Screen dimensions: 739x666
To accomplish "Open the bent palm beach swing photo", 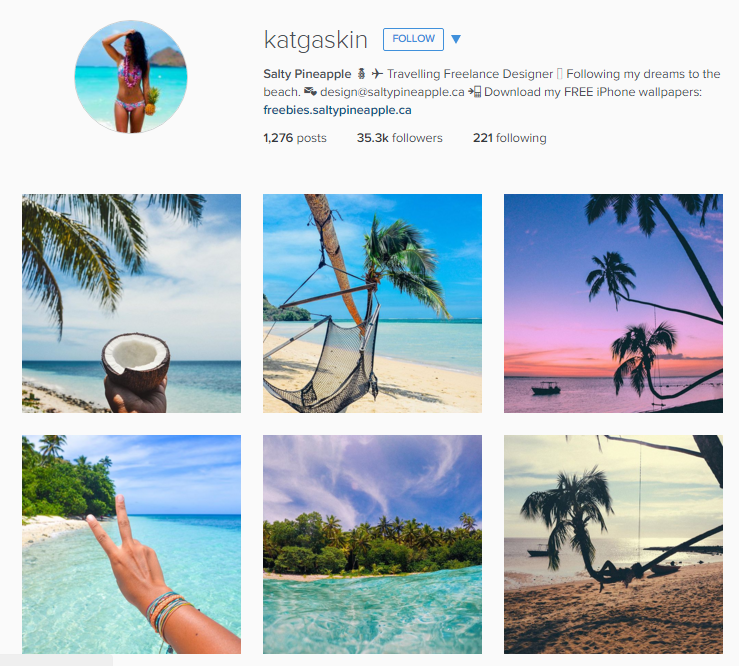I will pyautogui.click(x=613, y=544).
